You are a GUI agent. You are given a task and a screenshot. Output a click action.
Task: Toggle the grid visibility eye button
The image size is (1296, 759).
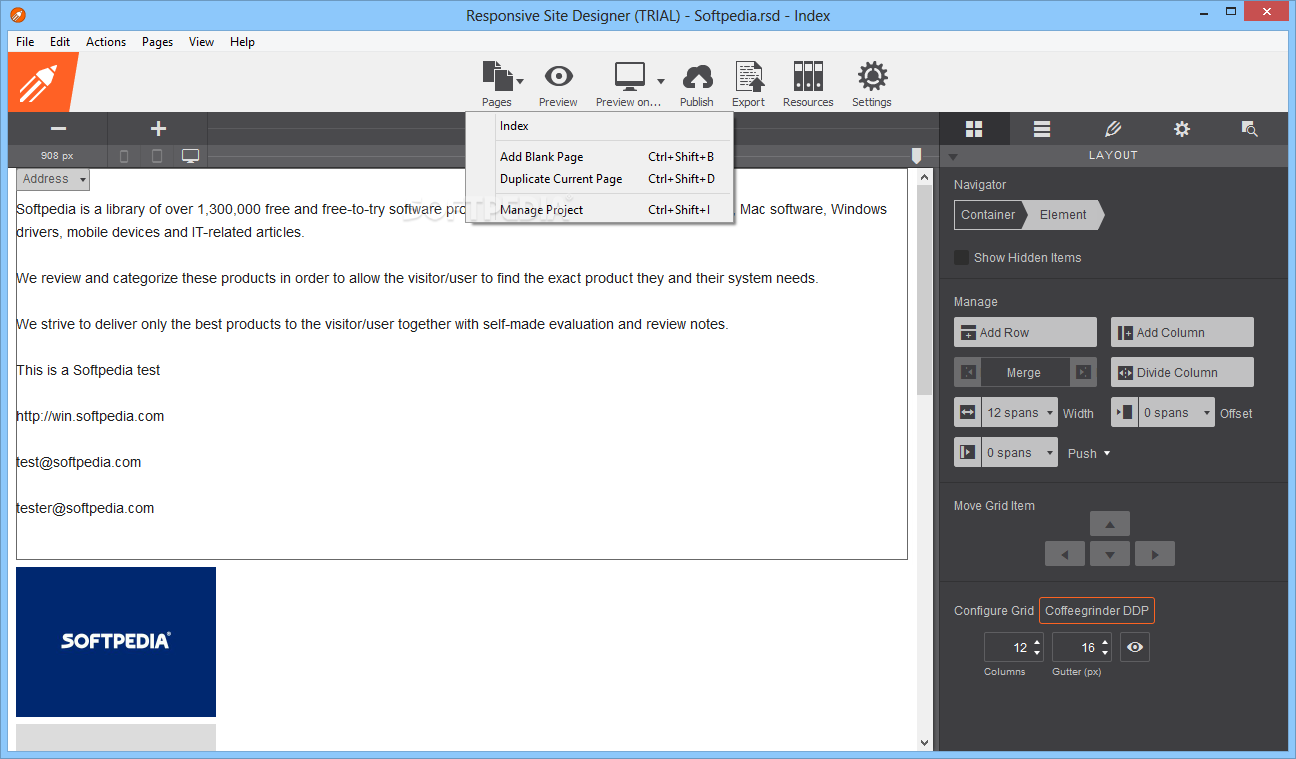(x=1135, y=647)
